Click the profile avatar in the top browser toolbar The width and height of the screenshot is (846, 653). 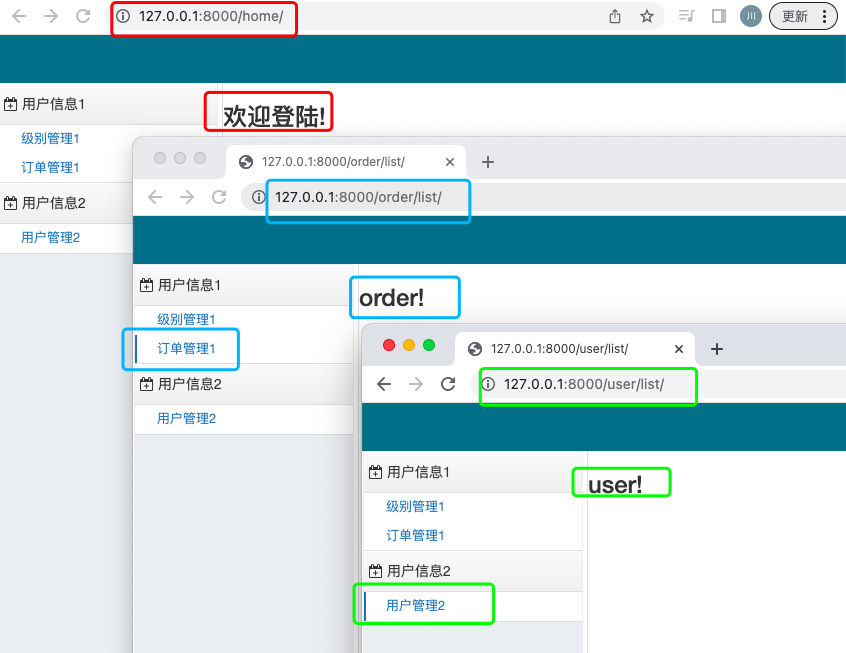pyautogui.click(x=751, y=16)
